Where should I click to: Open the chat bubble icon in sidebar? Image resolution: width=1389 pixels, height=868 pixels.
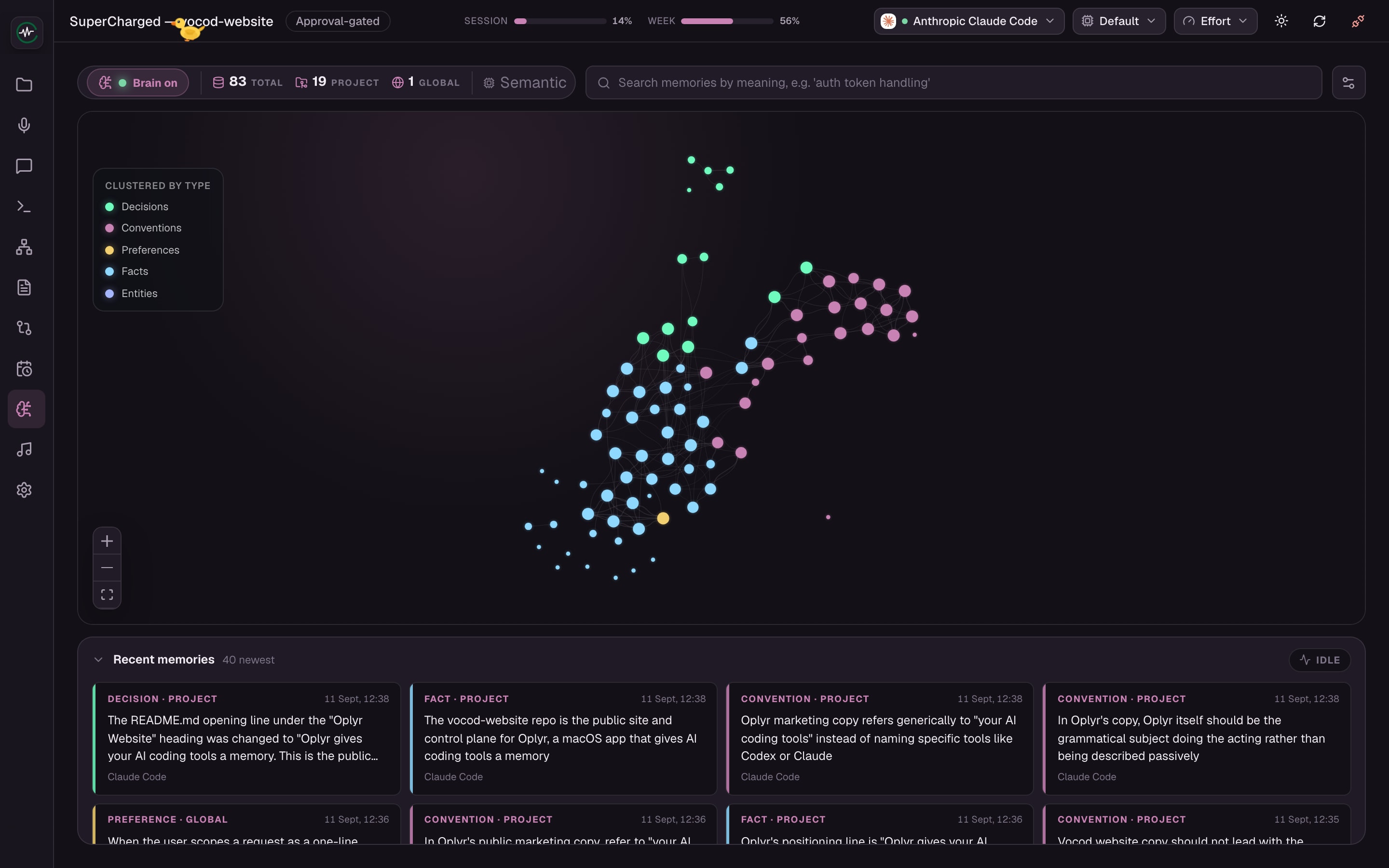click(24, 166)
